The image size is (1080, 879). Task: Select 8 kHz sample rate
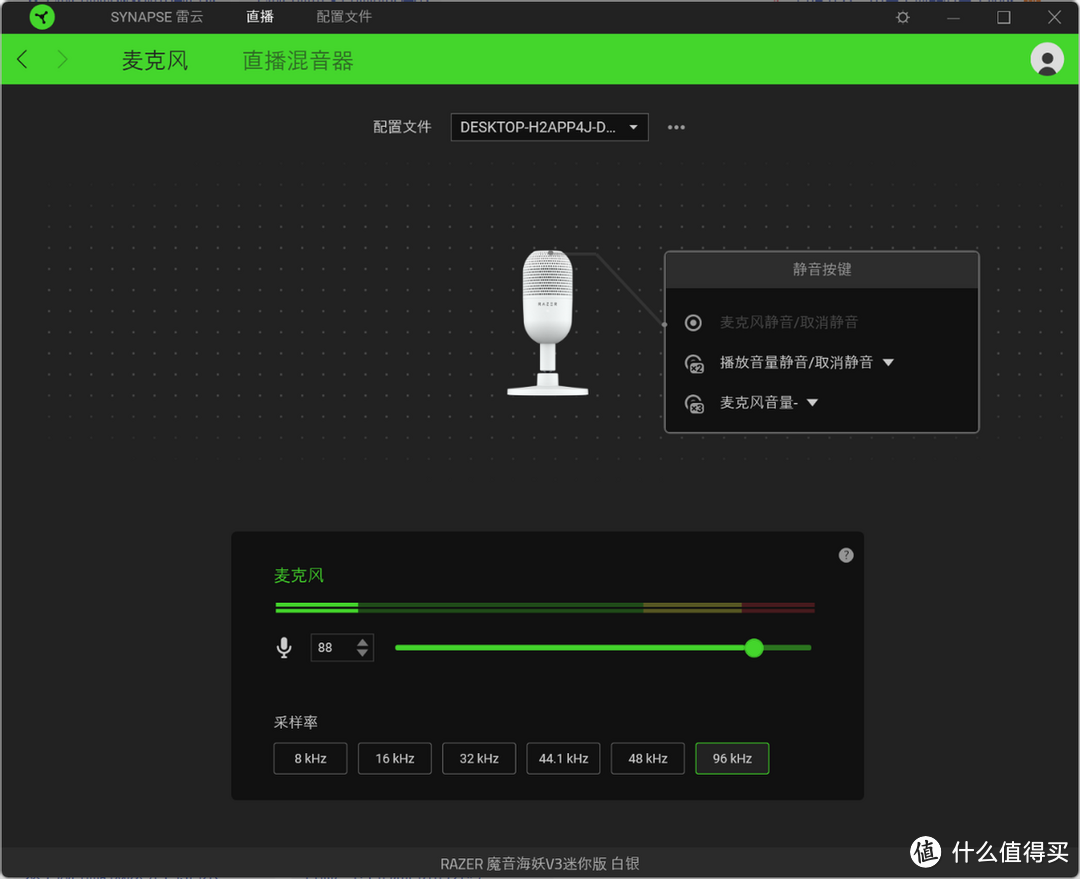coord(310,758)
